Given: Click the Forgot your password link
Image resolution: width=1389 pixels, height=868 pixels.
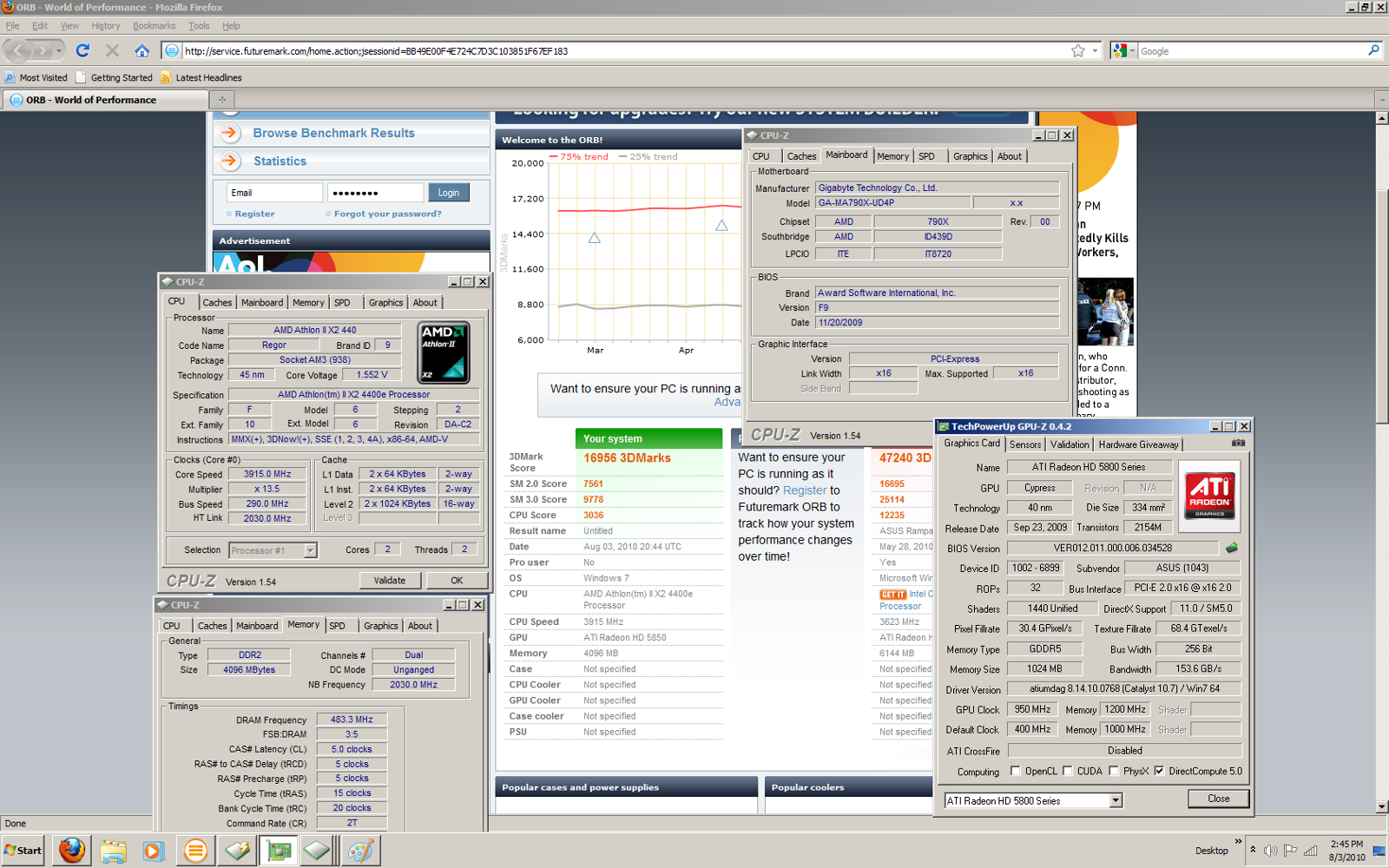Looking at the screenshot, I should pyautogui.click(x=387, y=214).
